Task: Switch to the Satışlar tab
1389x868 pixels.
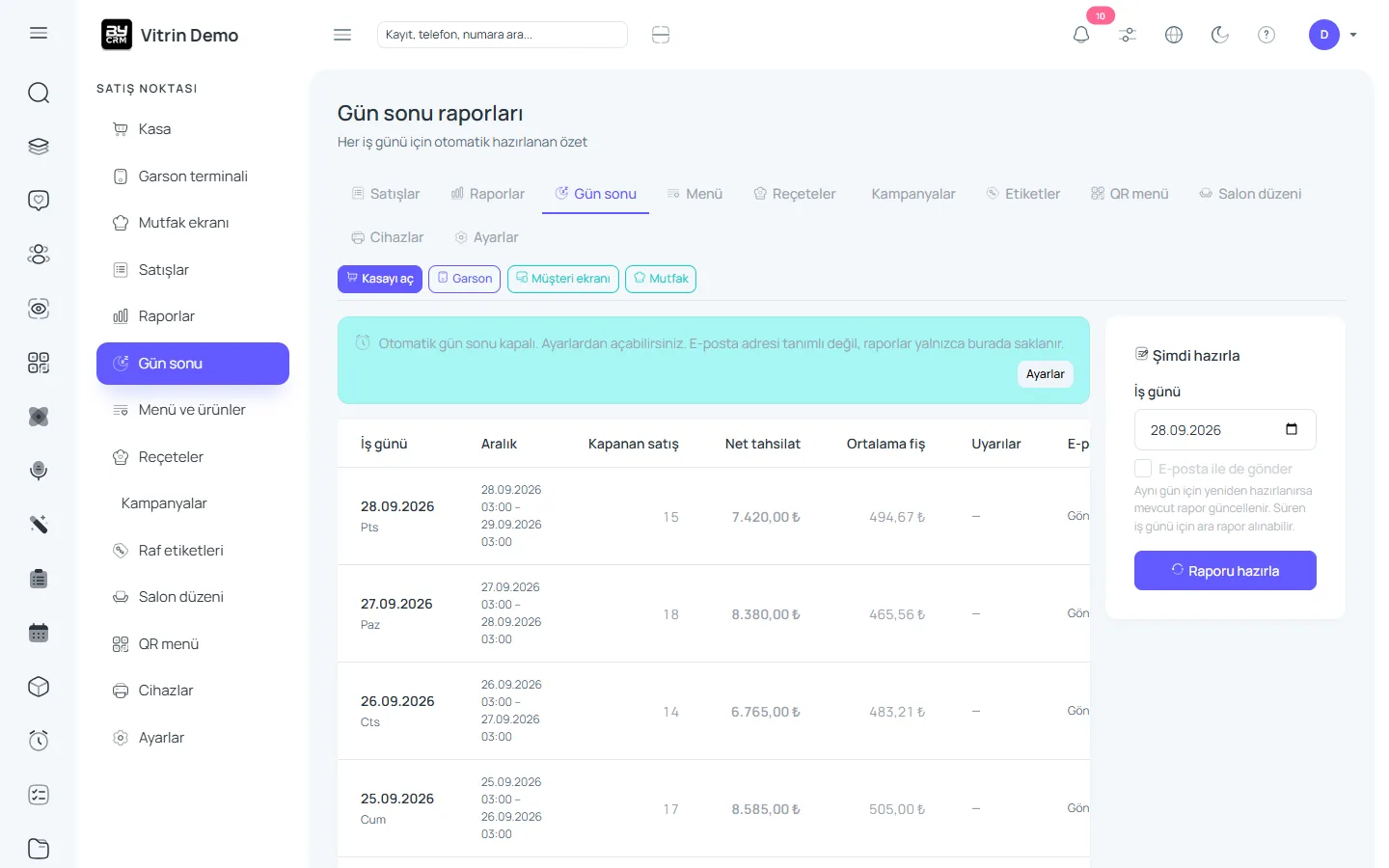Action: click(x=386, y=194)
